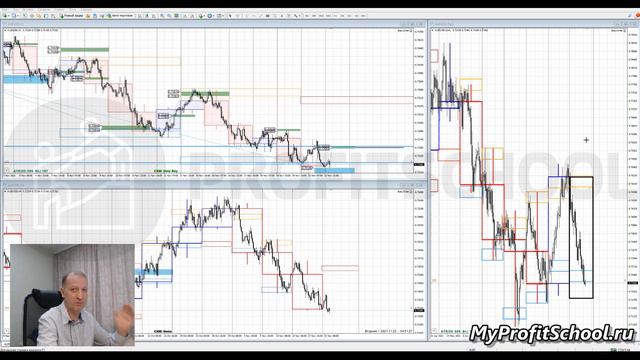Toggle the Data Window icon
The height and width of the screenshot is (360, 640).
pos(32,16)
